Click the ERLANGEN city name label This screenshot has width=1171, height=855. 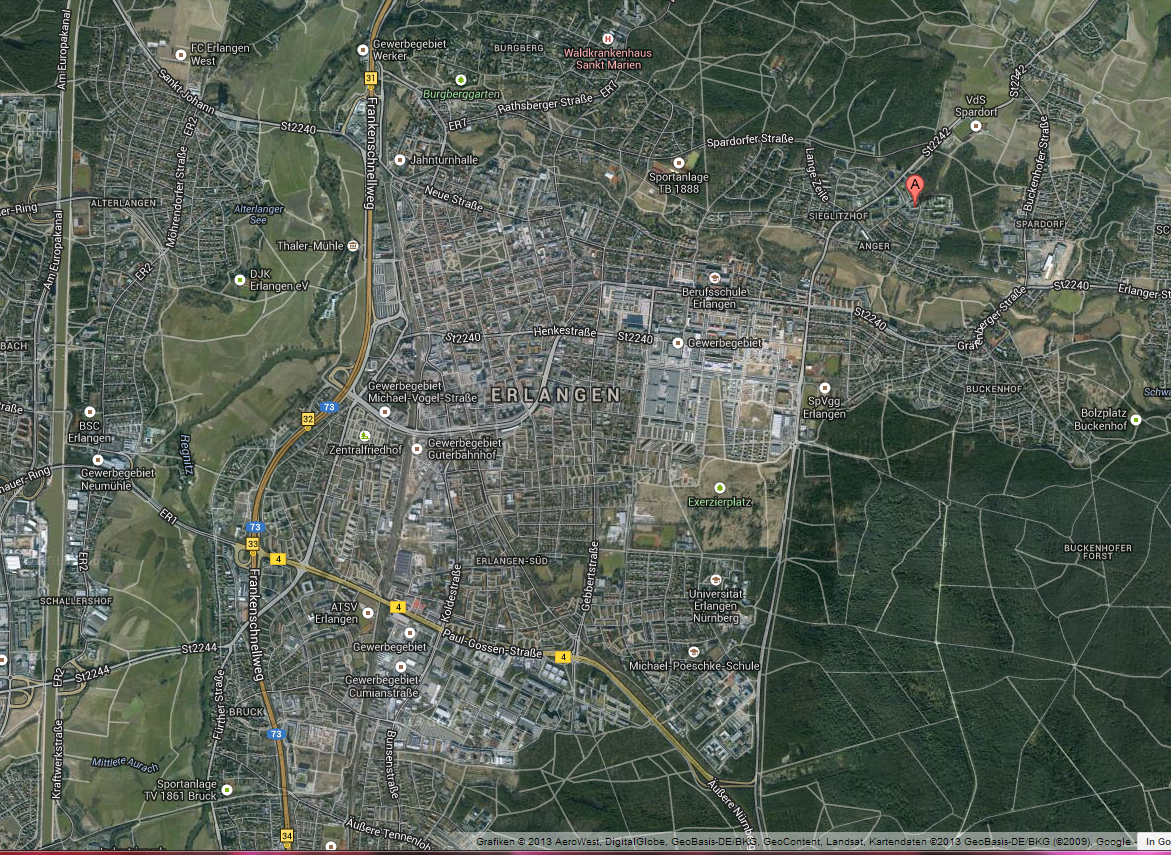click(555, 396)
